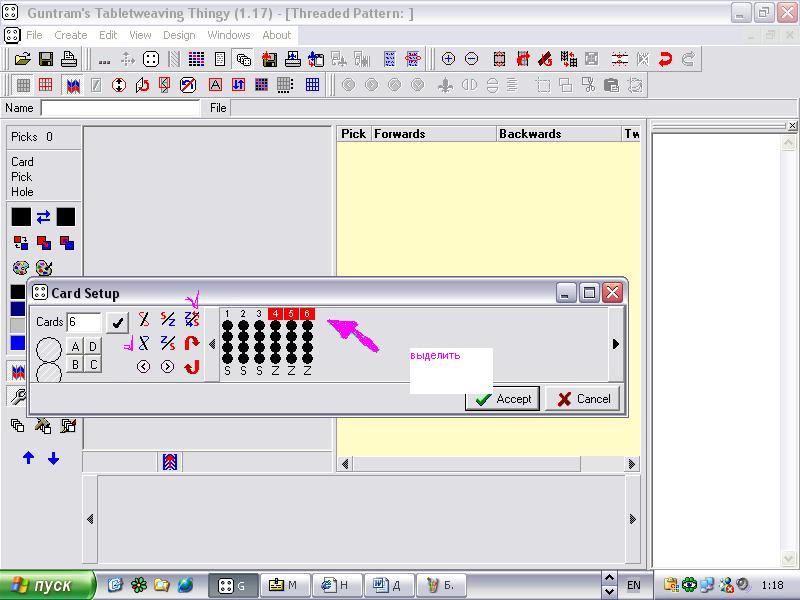Click the Print icon in toolbar
Screen dimensions: 800x600
tap(69, 59)
